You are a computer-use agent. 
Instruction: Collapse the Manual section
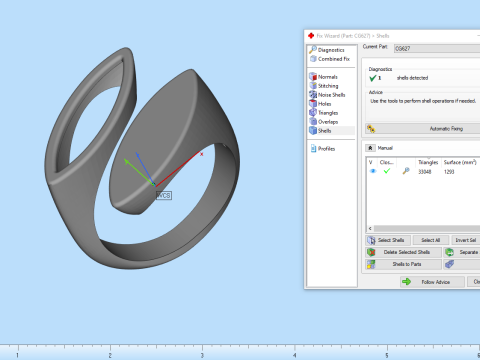(x=370, y=148)
